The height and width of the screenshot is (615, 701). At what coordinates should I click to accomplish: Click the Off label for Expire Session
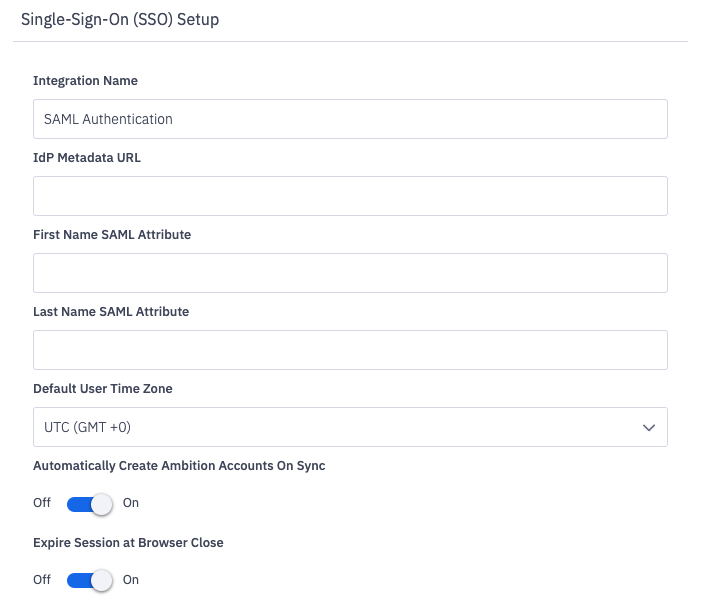tap(42, 580)
